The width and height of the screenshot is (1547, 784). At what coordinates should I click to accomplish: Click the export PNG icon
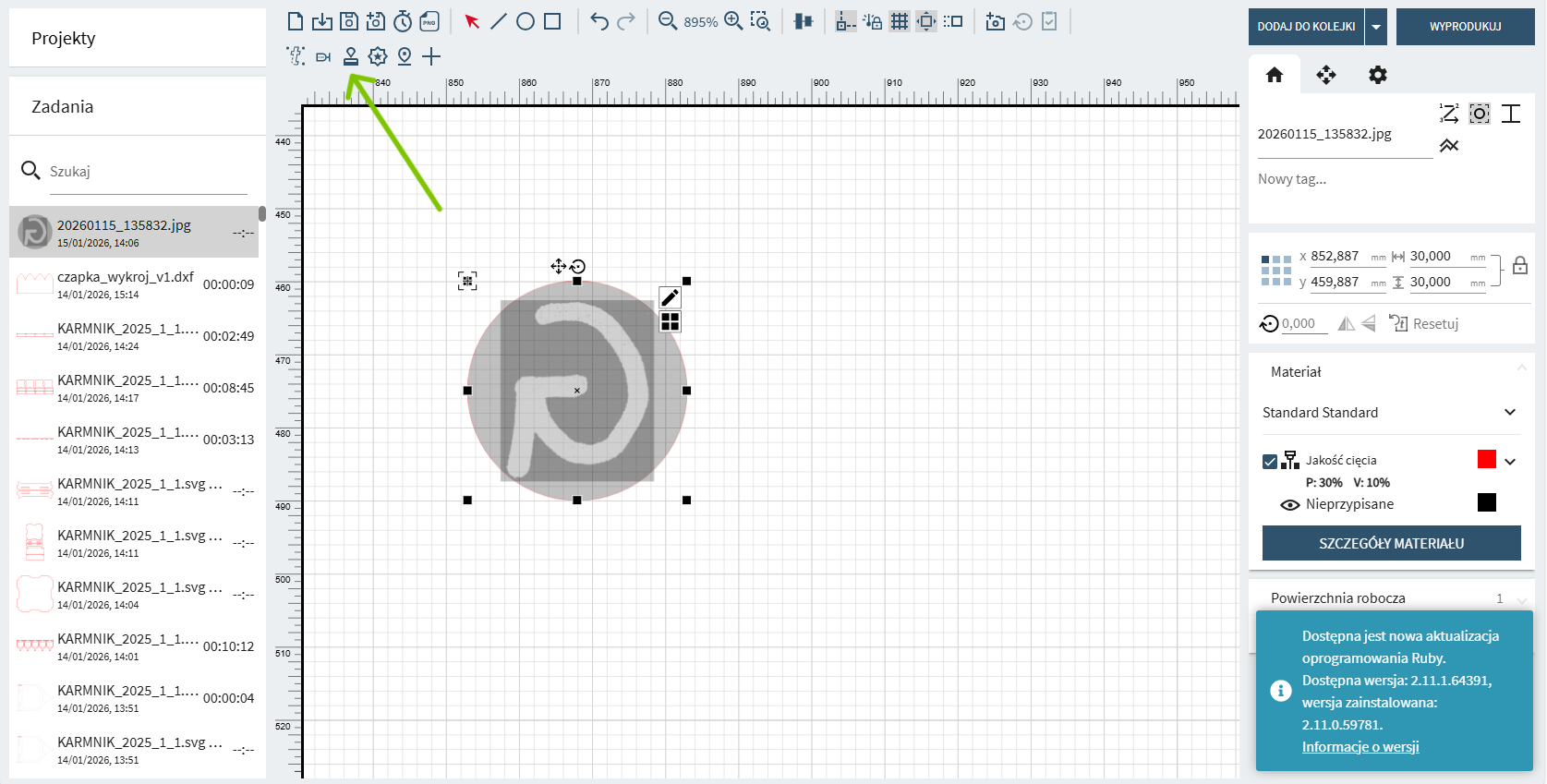(x=429, y=21)
